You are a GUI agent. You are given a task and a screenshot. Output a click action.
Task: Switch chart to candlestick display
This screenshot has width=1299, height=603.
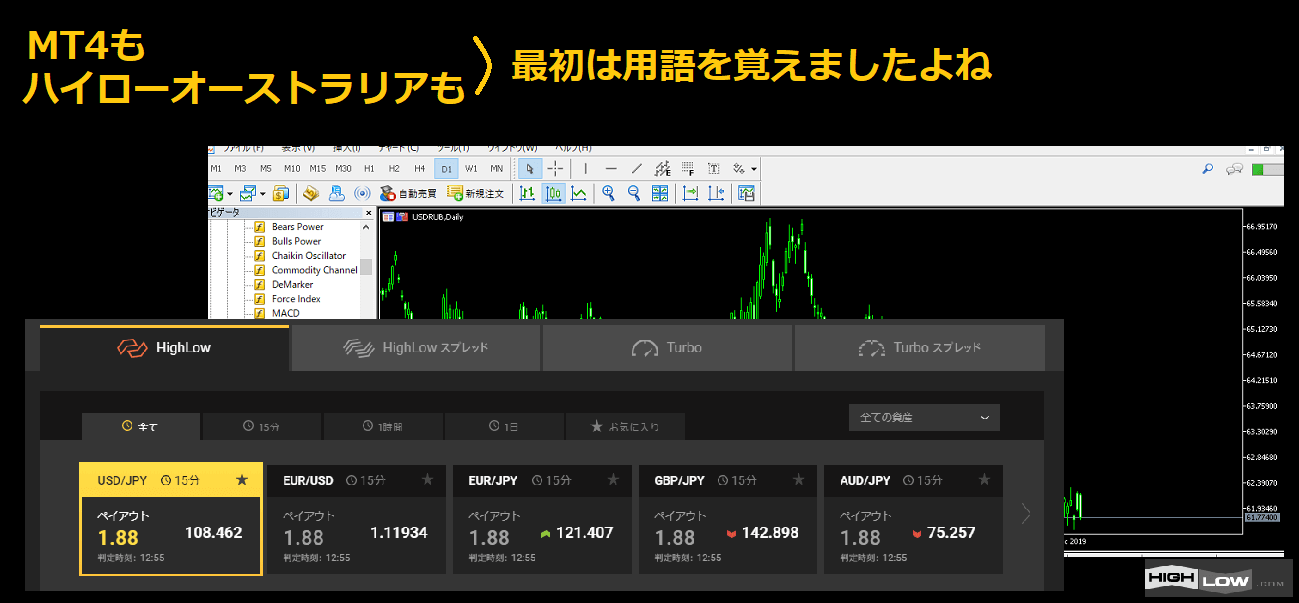click(553, 194)
